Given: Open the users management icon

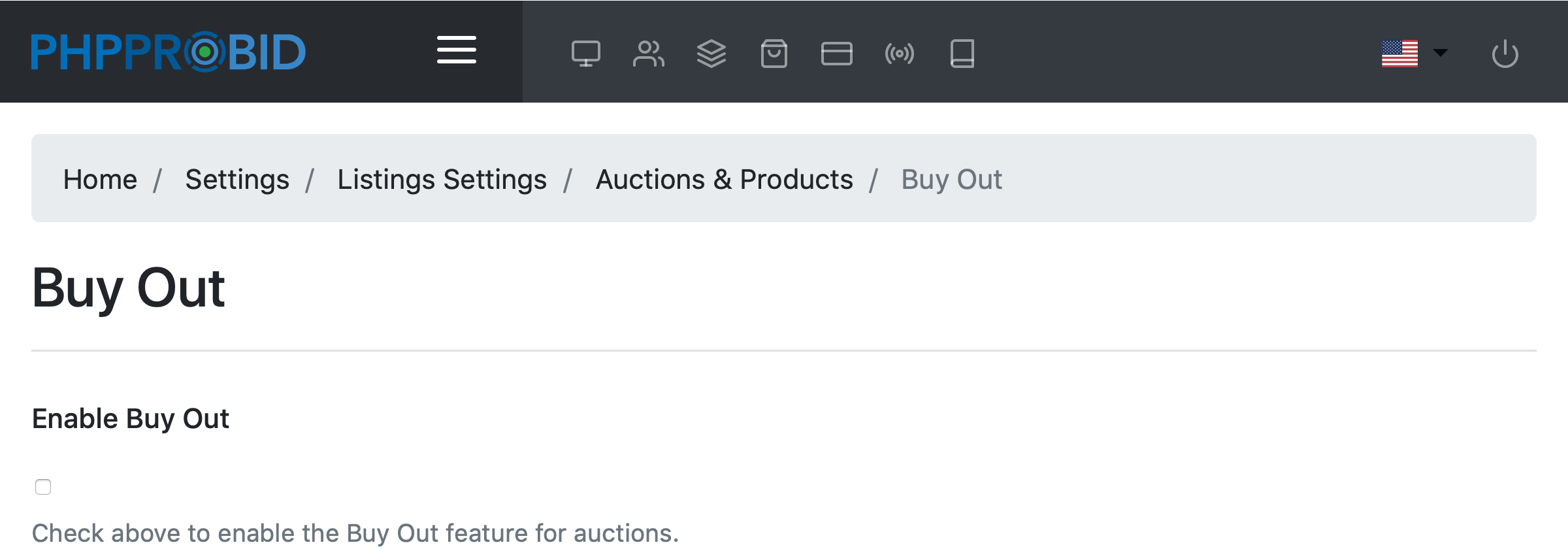Looking at the screenshot, I should [648, 54].
